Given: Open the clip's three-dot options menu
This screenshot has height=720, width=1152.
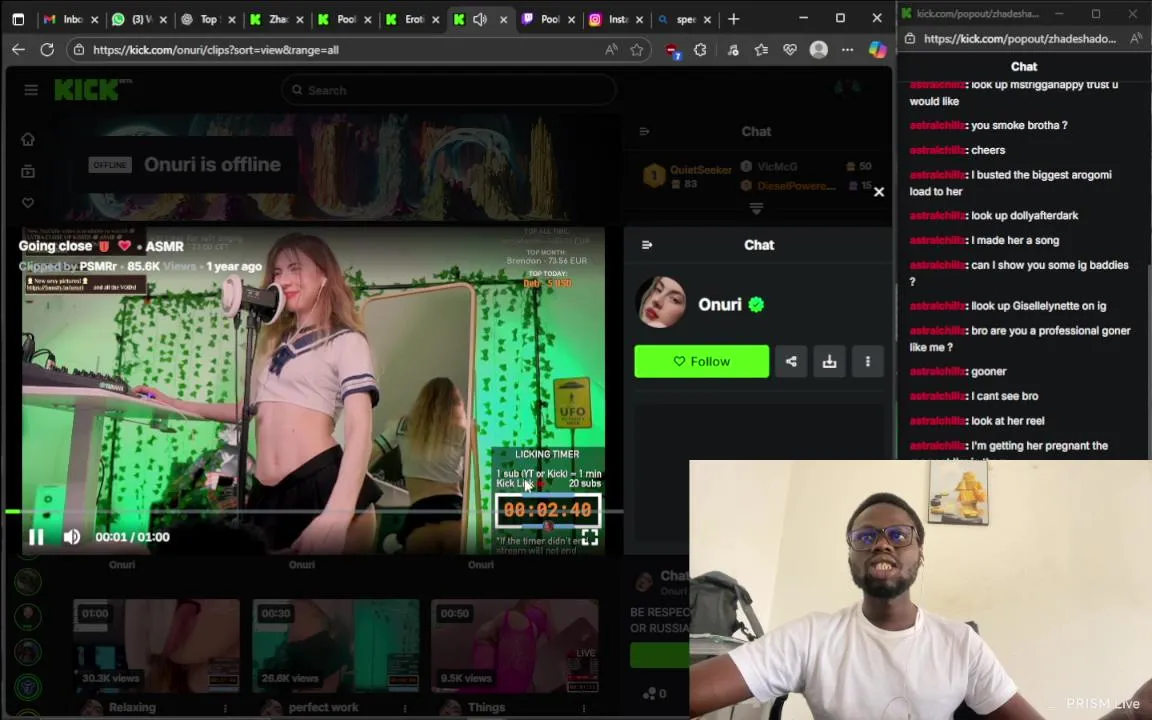Looking at the screenshot, I should pos(868,361).
